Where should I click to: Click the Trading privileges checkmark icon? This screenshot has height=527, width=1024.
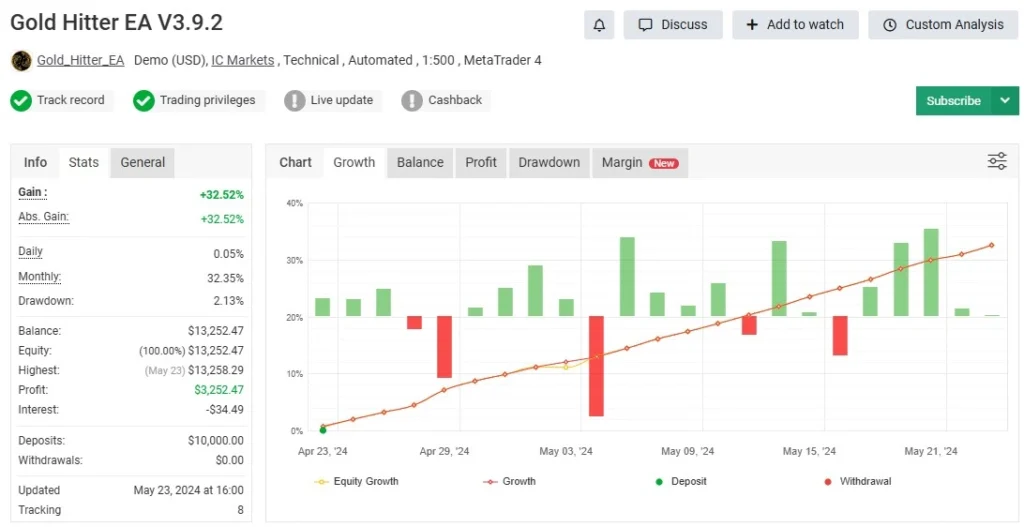[144, 101]
